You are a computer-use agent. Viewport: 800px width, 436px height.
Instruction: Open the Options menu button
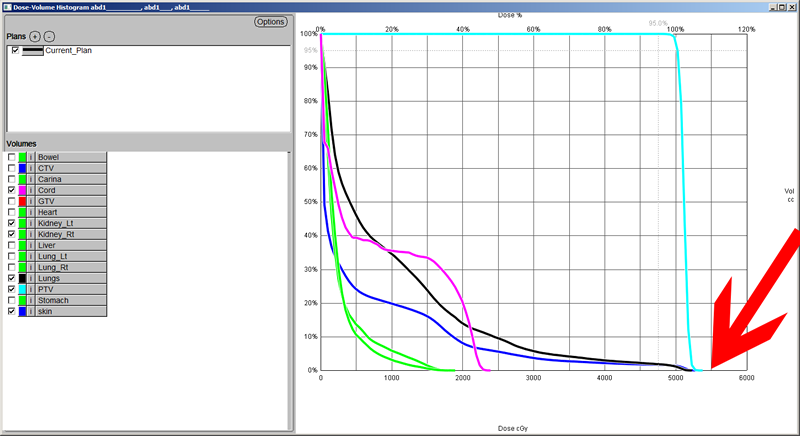coord(270,21)
